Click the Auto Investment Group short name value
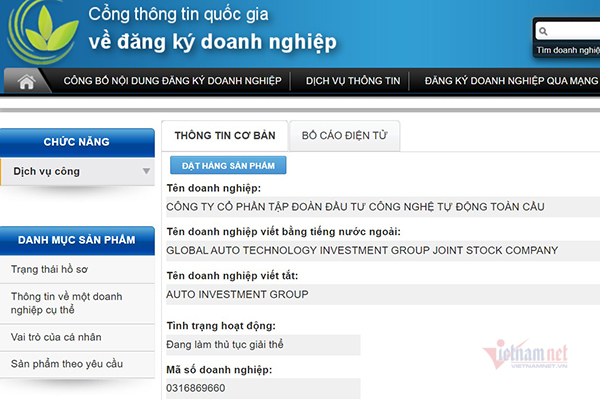The image size is (600, 400). (237, 294)
